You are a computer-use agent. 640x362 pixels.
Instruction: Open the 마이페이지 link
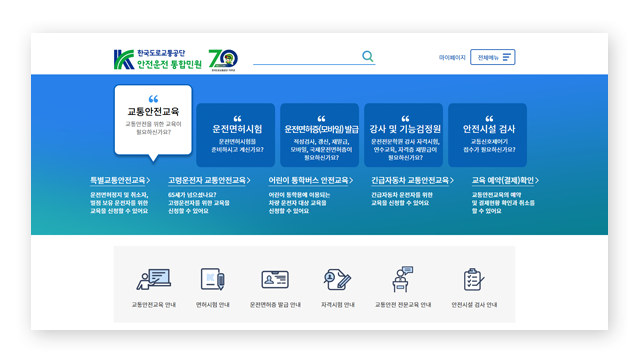[x=452, y=58]
